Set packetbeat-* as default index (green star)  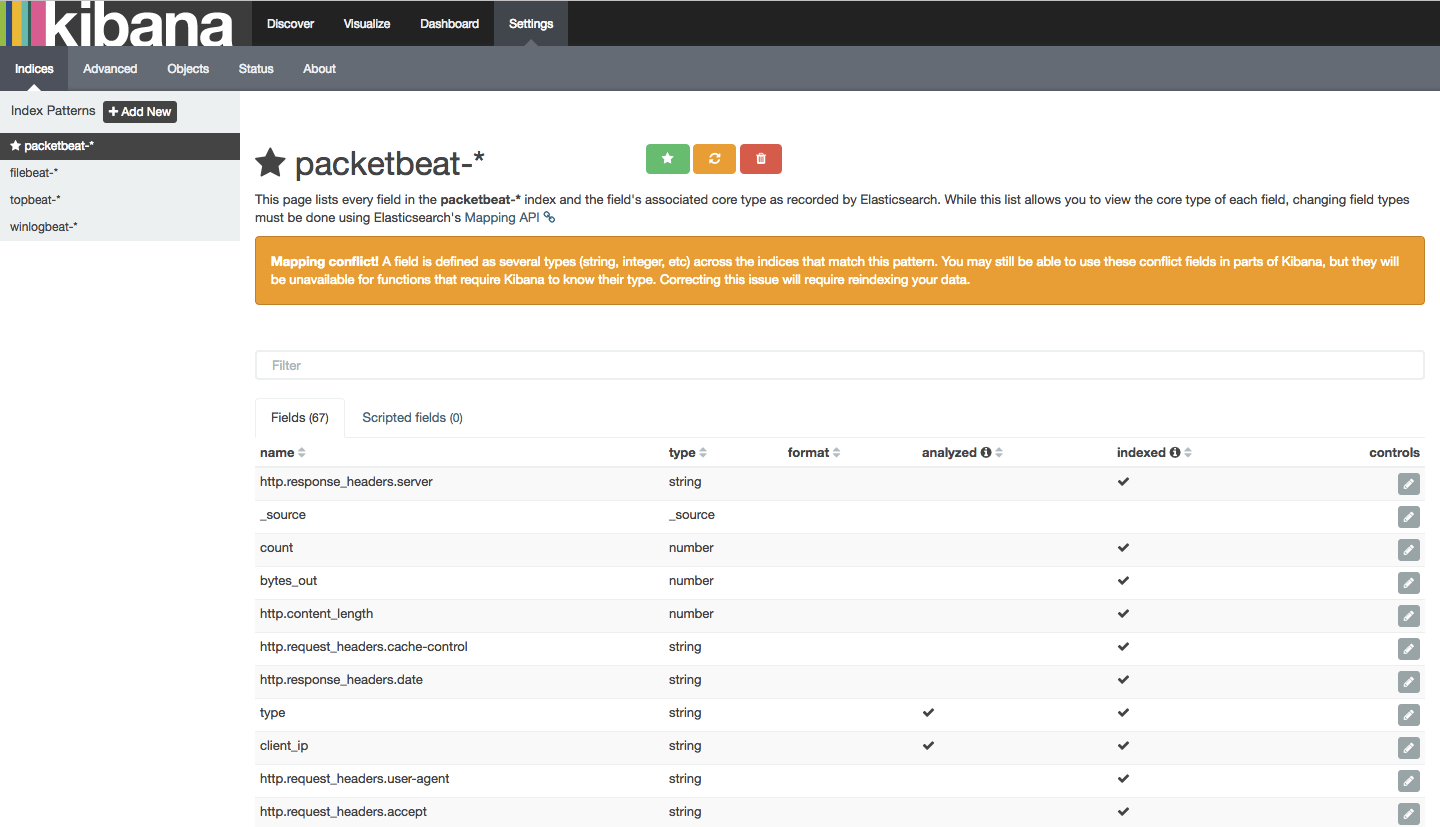tap(667, 159)
